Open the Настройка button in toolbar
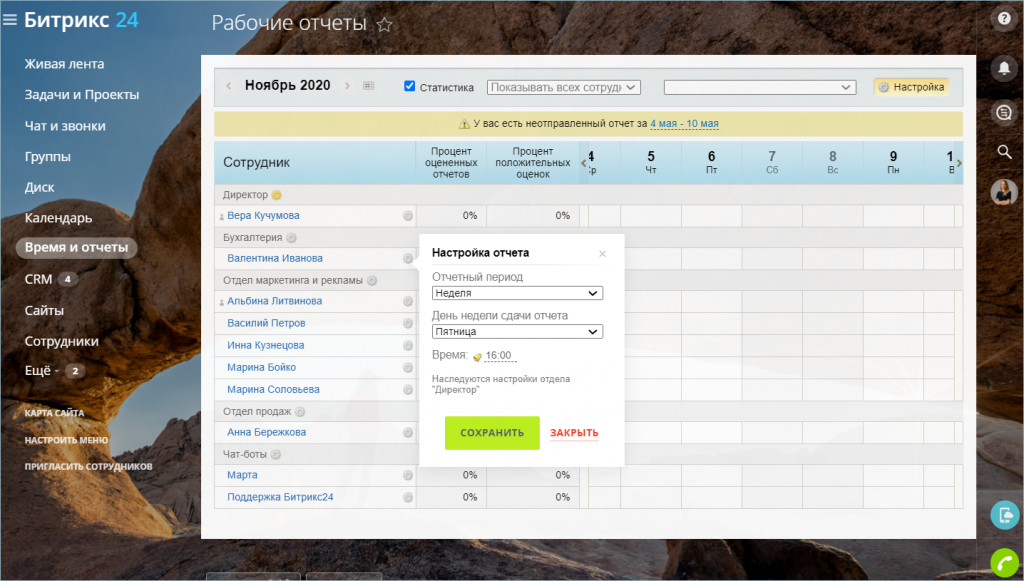This screenshot has width=1024, height=581. [x=912, y=87]
